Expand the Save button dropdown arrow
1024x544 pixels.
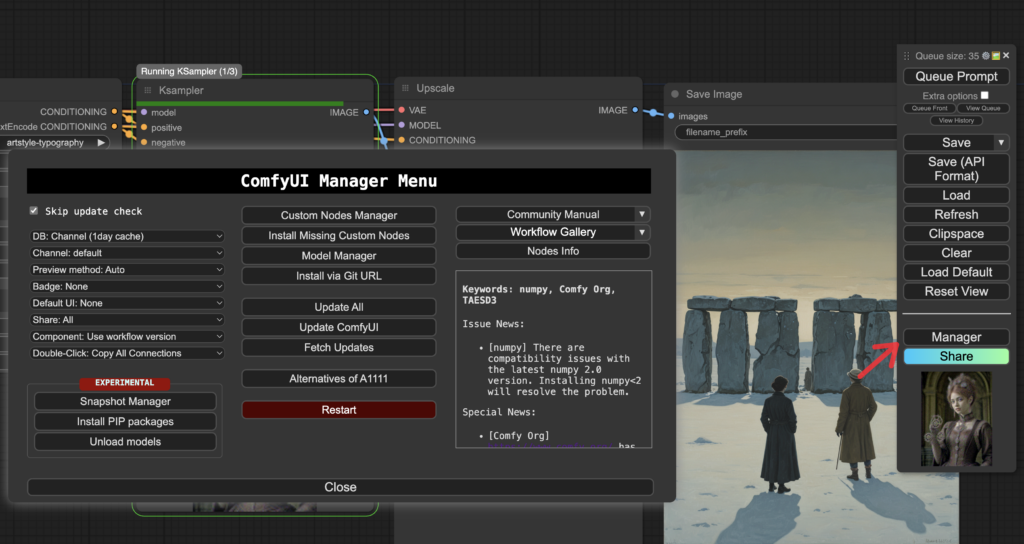(1001, 143)
